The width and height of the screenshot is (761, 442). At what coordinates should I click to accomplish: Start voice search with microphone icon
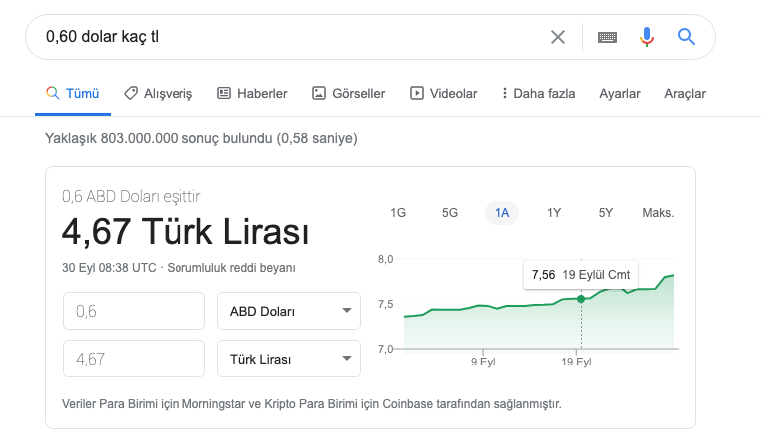(646, 37)
